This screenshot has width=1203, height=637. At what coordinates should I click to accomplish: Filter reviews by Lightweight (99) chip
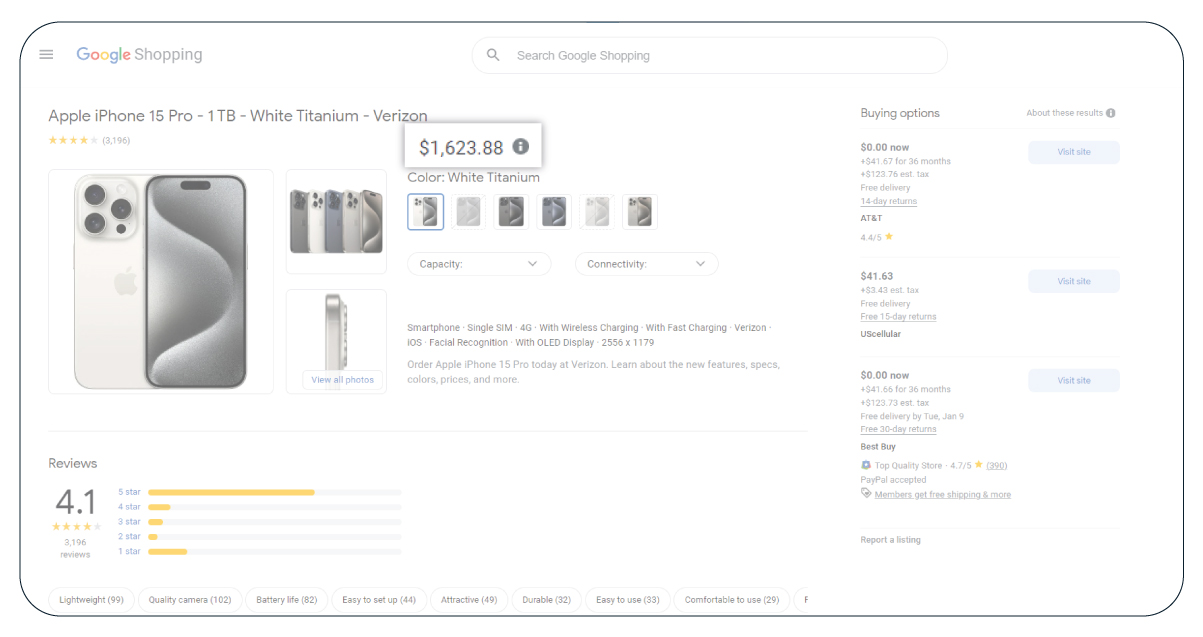[x=91, y=600]
